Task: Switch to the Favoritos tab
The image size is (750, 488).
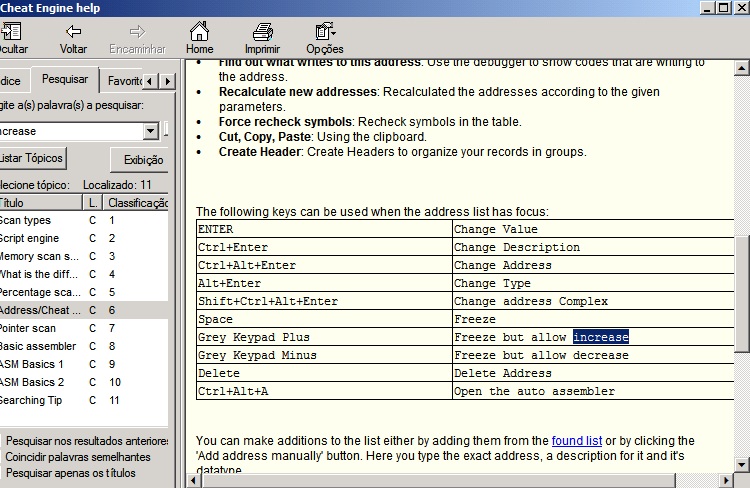Action: (x=123, y=80)
